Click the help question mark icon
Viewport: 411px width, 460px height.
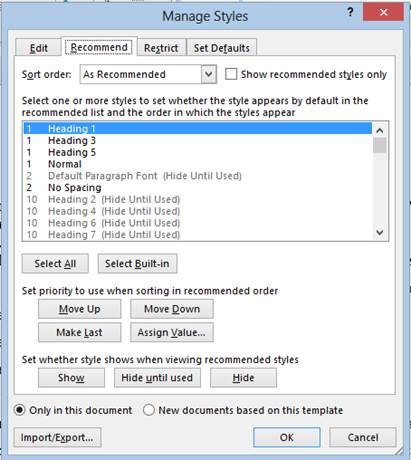click(350, 12)
